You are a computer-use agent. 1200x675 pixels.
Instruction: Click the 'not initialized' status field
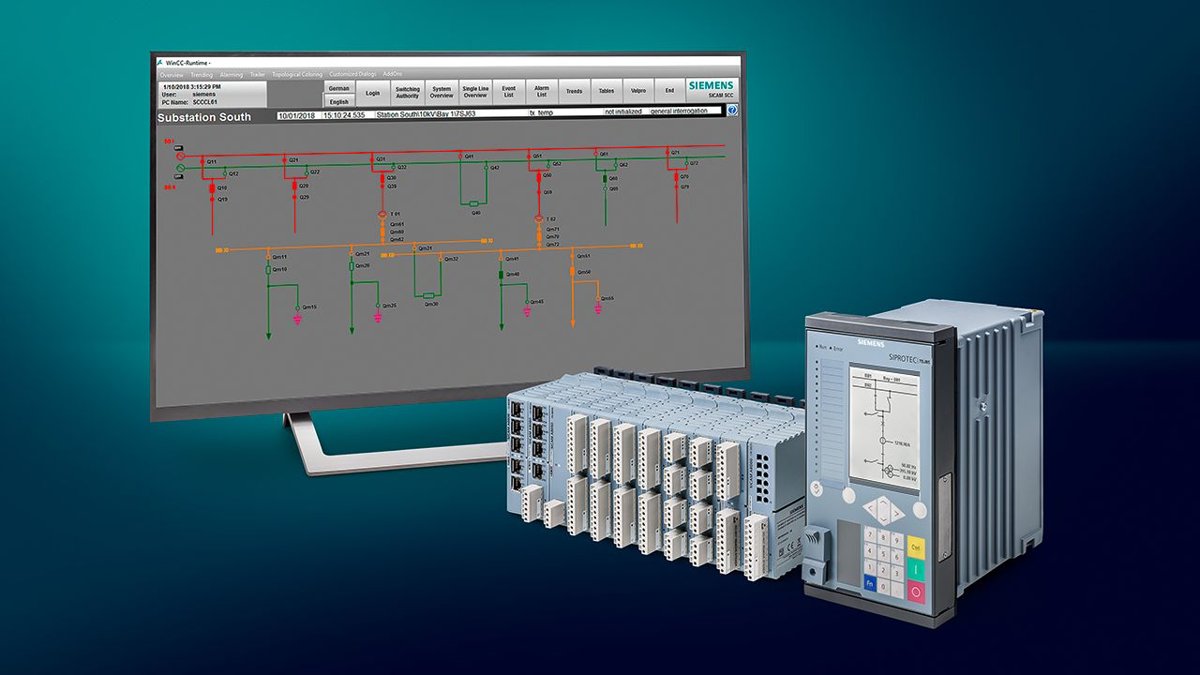click(x=623, y=111)
